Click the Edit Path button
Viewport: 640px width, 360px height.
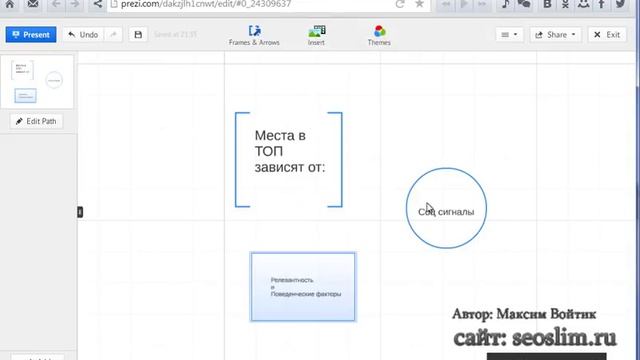click(x=36, y=121)
